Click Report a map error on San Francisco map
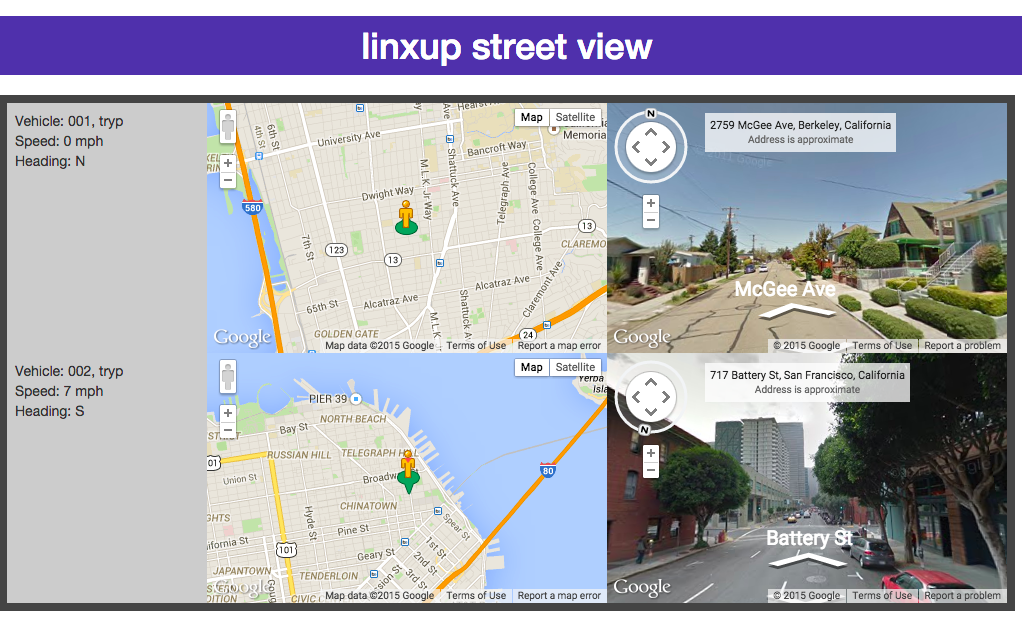1022x629 pixels. (x=559, y=596)
